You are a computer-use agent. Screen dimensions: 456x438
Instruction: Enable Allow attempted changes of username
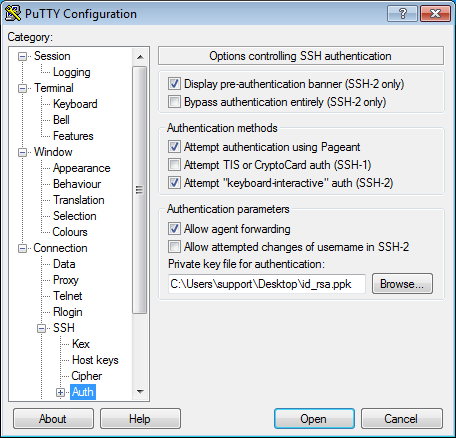pos(174,246)
